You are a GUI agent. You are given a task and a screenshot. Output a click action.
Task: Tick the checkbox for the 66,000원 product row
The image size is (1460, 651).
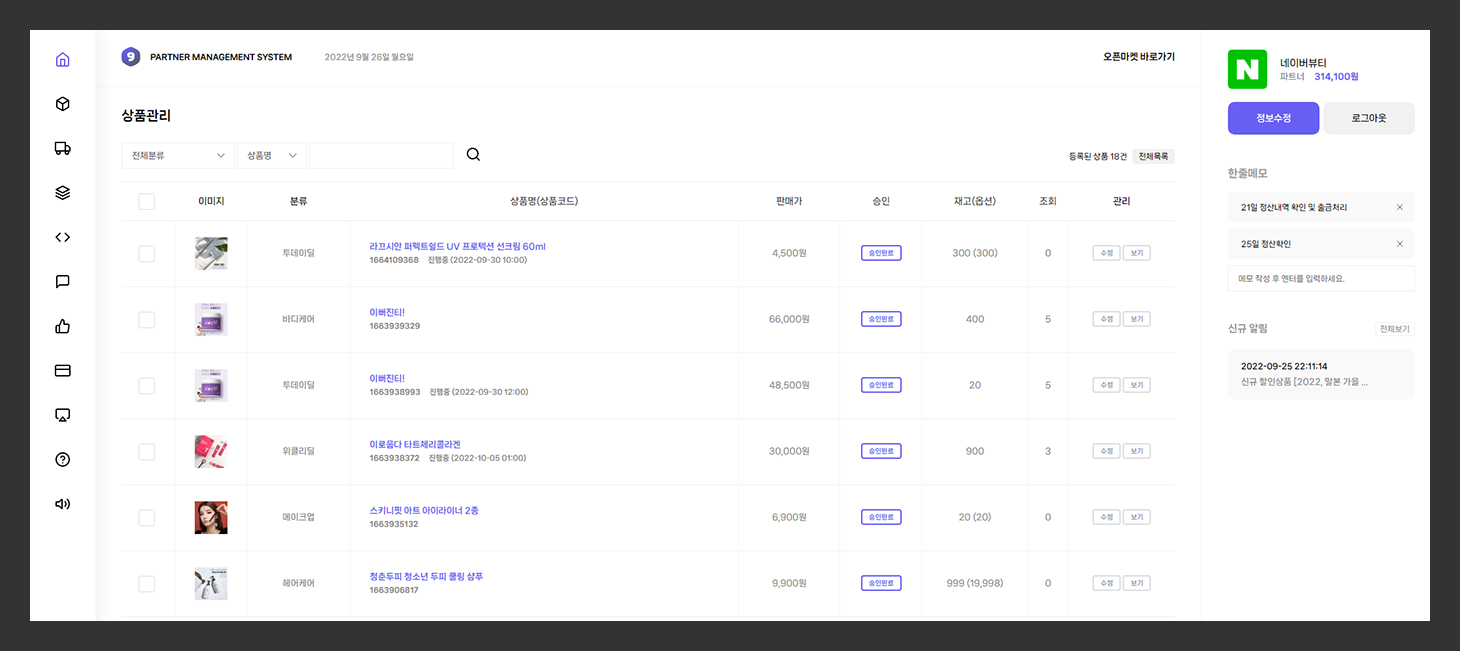coord(147,320)
